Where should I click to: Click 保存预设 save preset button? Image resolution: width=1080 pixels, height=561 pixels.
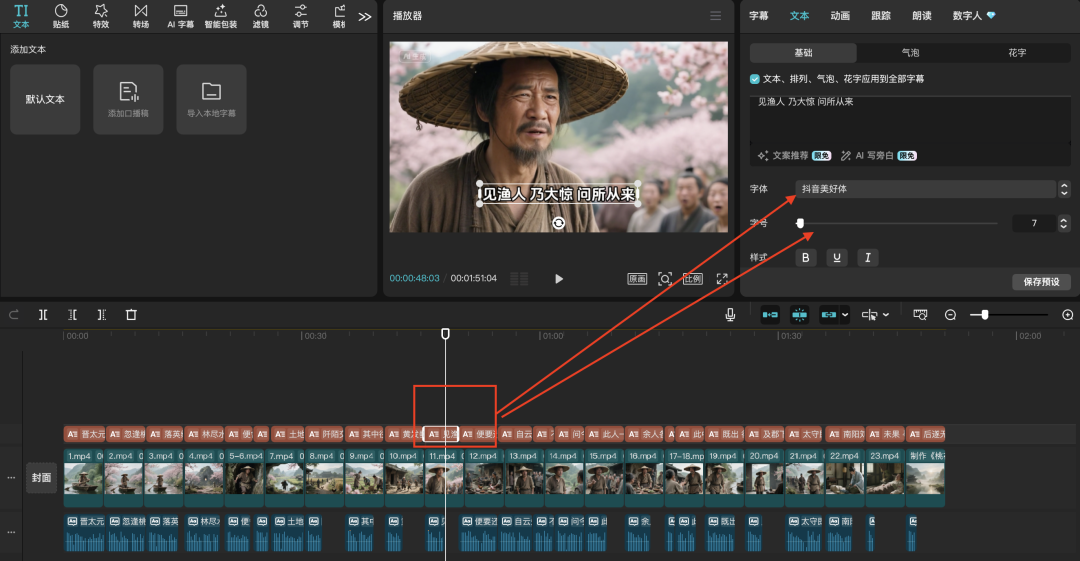tap(1041, 282)
